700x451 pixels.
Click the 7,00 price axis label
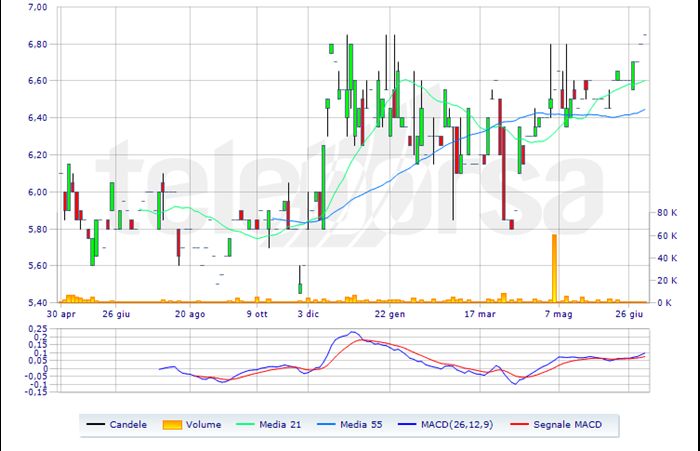coord(38,7)
